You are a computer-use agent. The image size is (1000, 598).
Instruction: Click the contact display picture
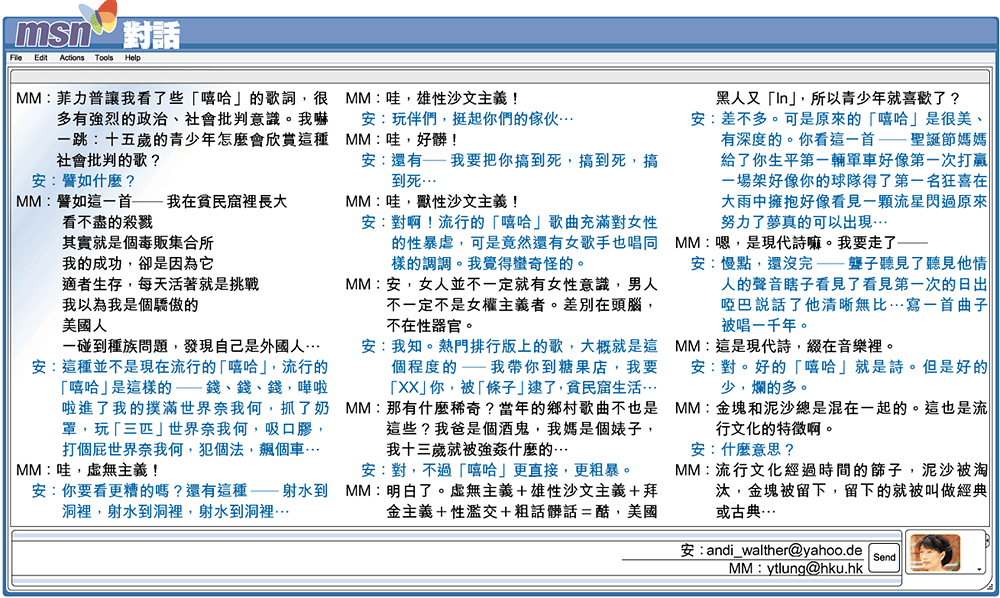(x=934, y=554)
